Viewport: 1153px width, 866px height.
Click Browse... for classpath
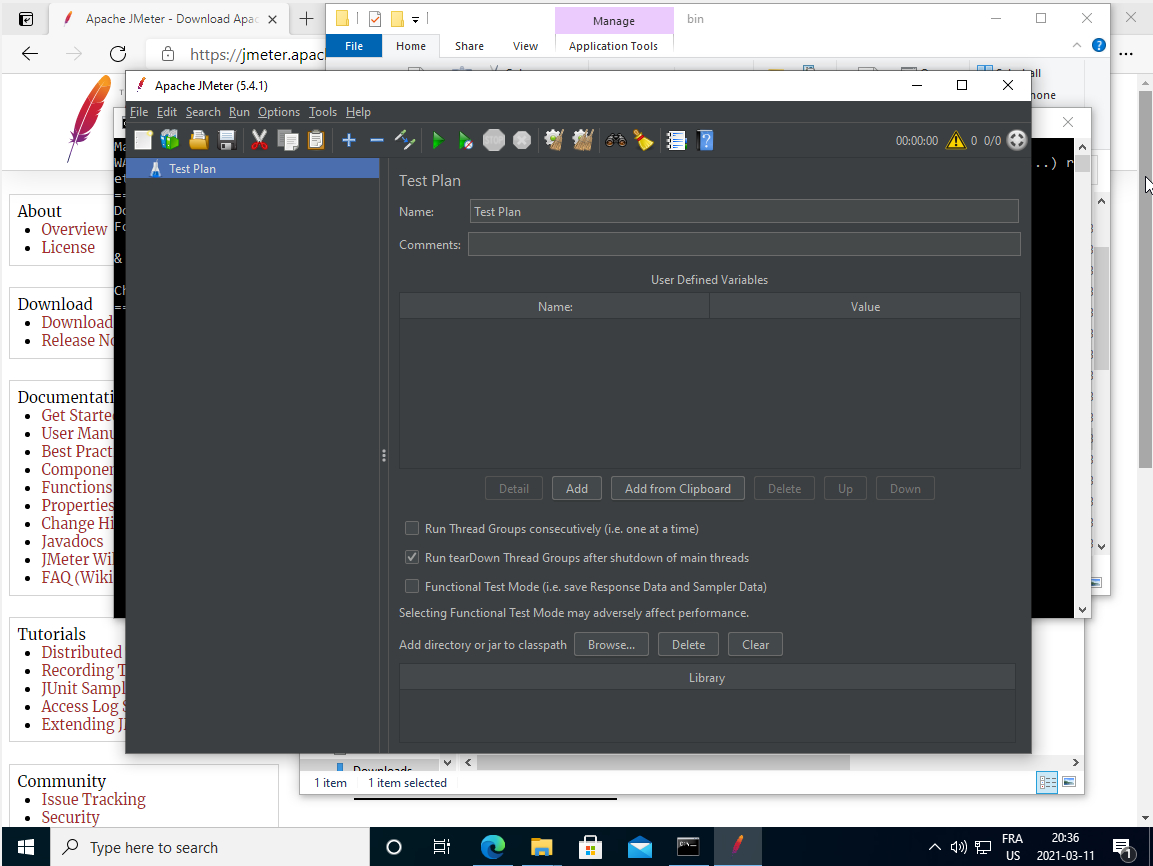[611, 645]
